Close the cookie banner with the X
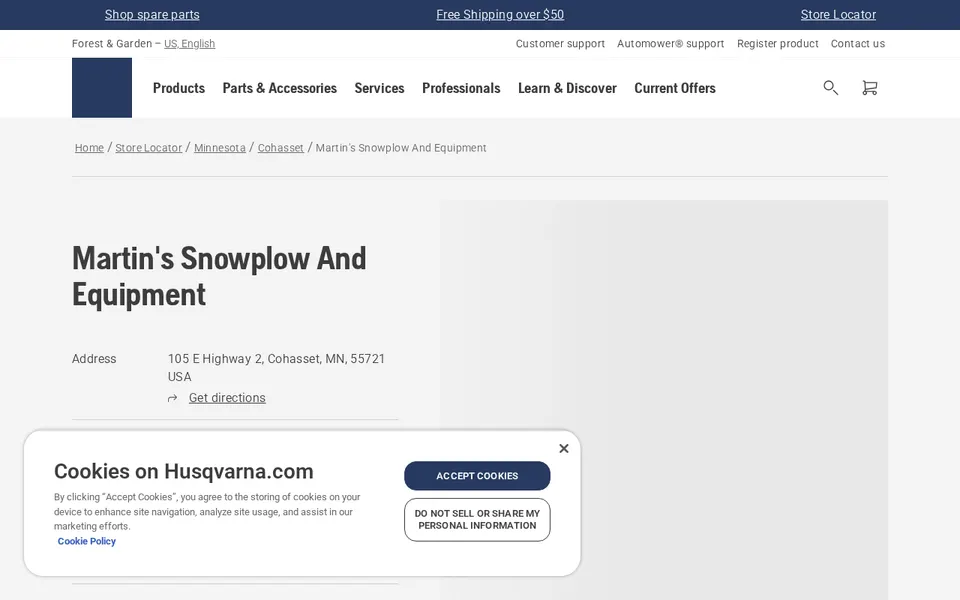Viewport: 960px width, 600px height. click(x=564, y=449)
